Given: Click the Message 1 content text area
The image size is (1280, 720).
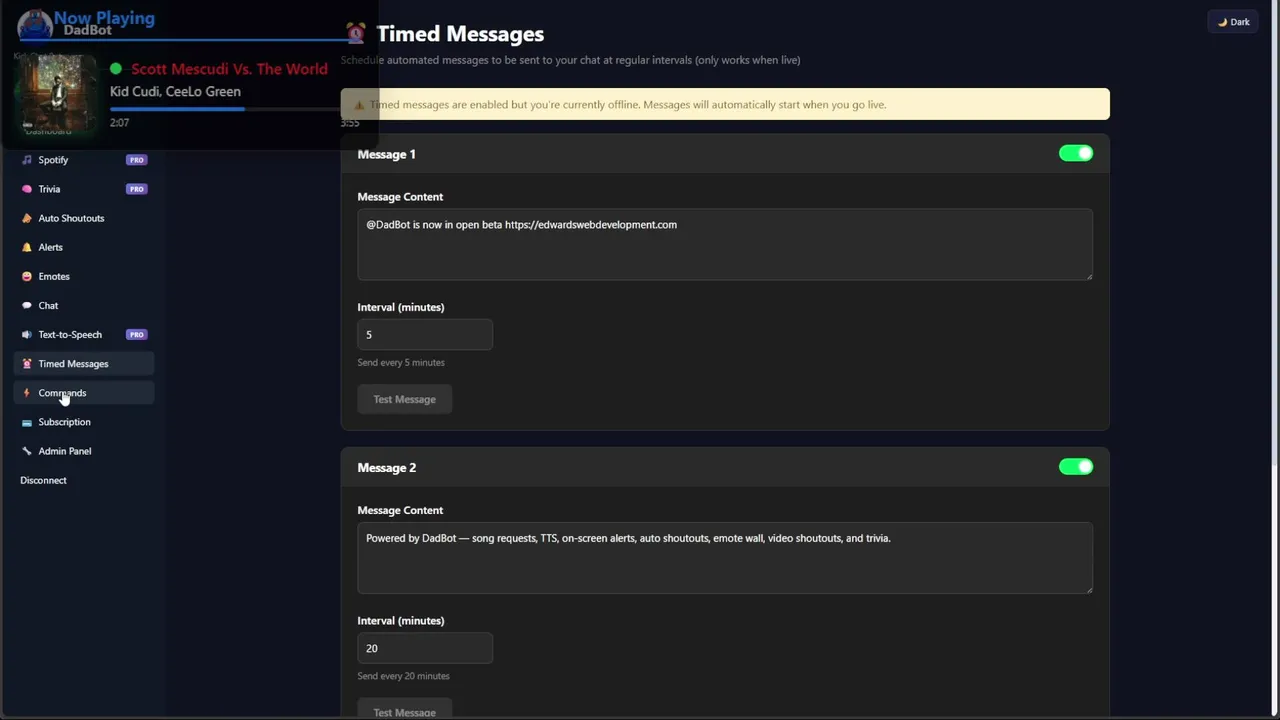Looking at the screenshot, I should [x=725, y=244].
